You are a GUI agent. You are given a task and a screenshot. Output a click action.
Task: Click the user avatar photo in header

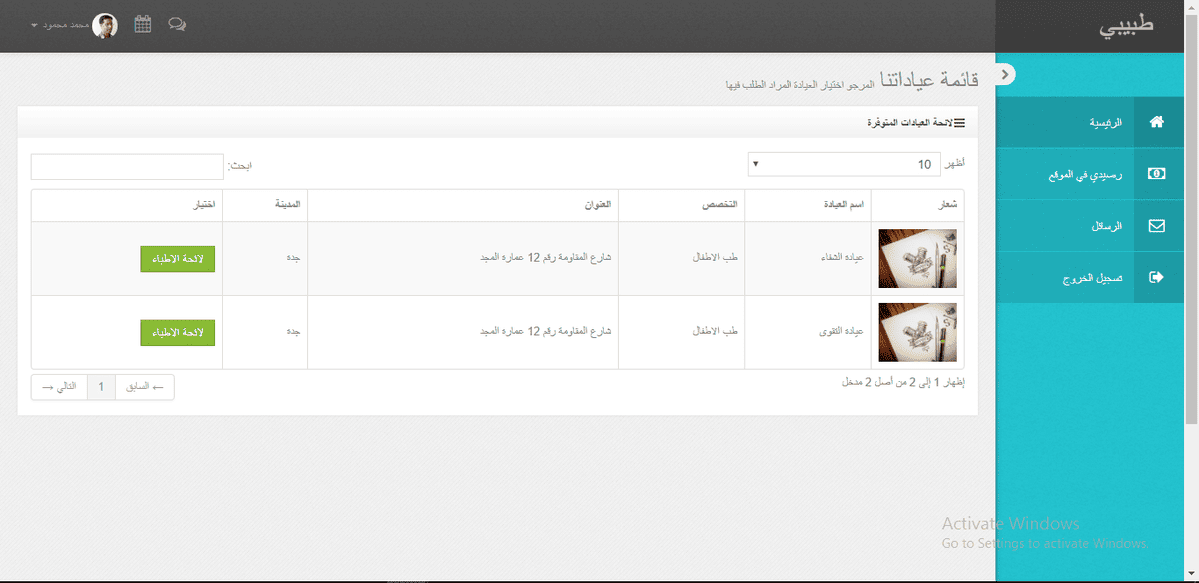pyautogui.click(x=105, y=25)
